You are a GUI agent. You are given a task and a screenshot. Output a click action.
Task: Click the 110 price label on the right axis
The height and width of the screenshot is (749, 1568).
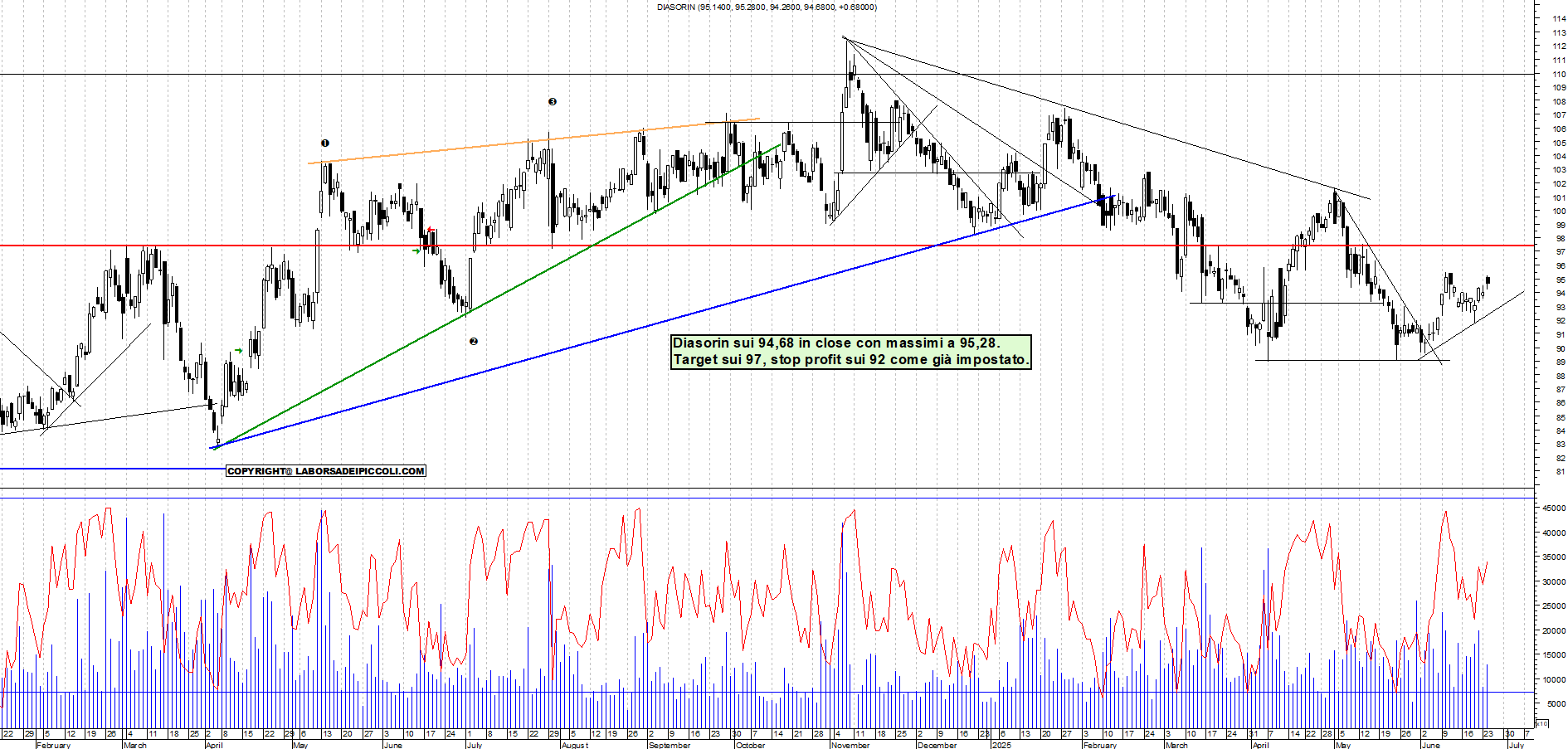1559,74
